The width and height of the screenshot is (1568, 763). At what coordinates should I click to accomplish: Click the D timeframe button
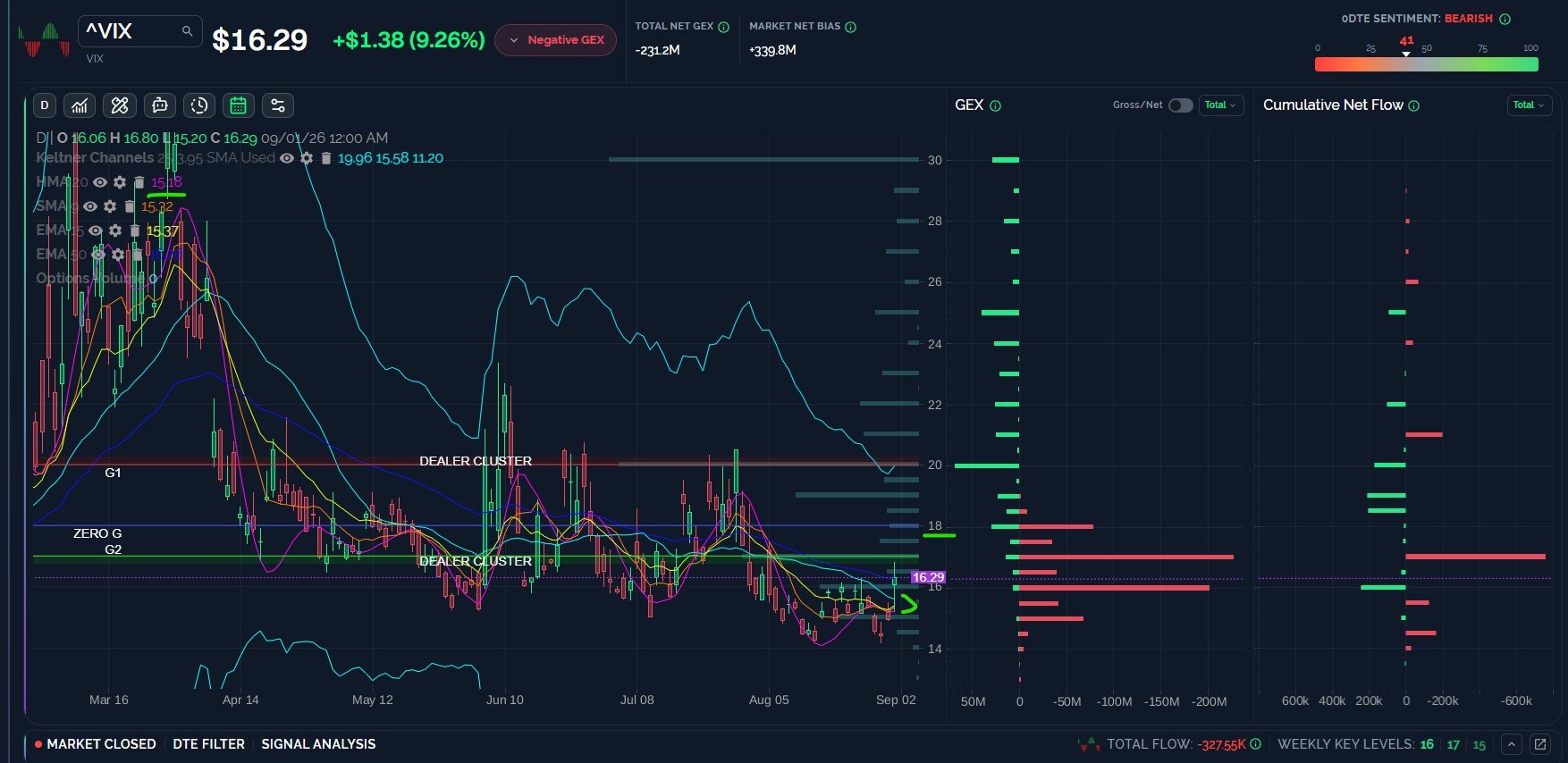pyautogui.click(x=45, y=105)
